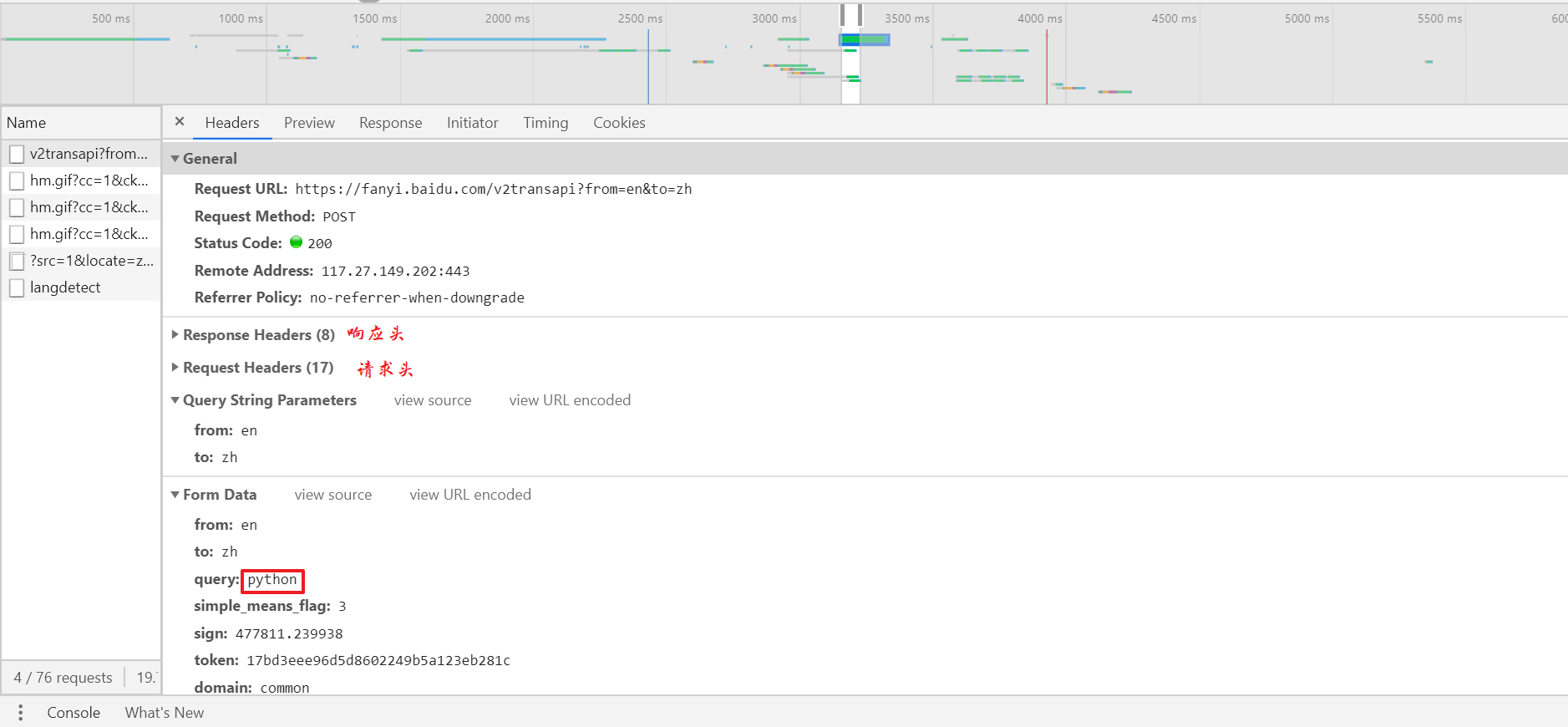Select the langdetect request row
Image resolution: width=1568 pixels, height=727 pixels.
point(81,287)
